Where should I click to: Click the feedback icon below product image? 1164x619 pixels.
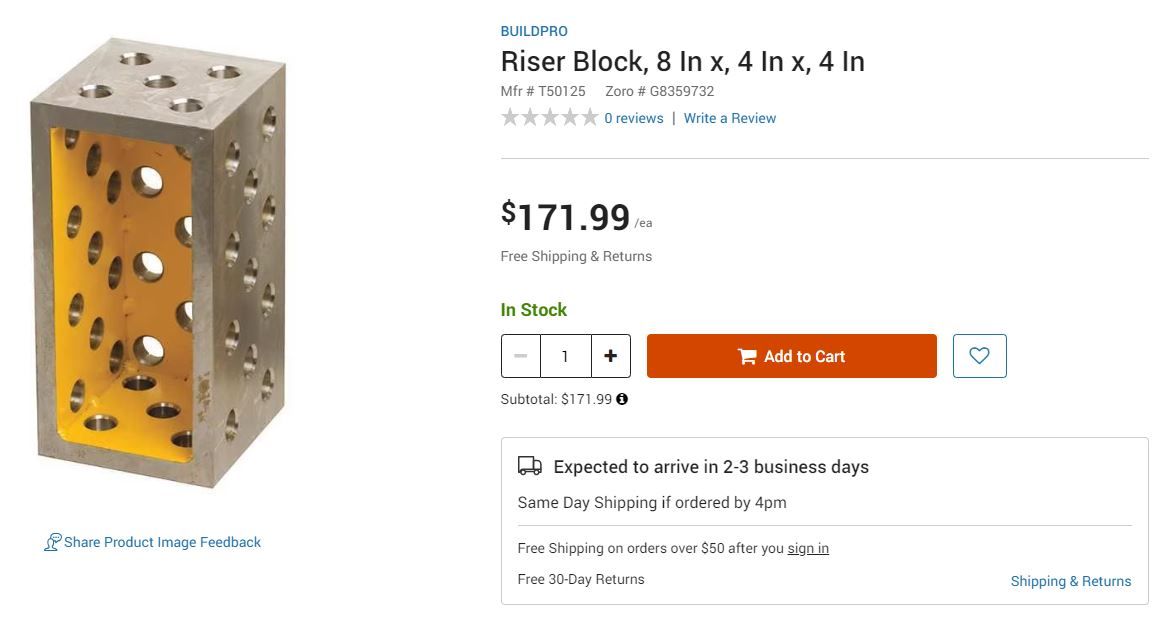click(x=52, y=542)
